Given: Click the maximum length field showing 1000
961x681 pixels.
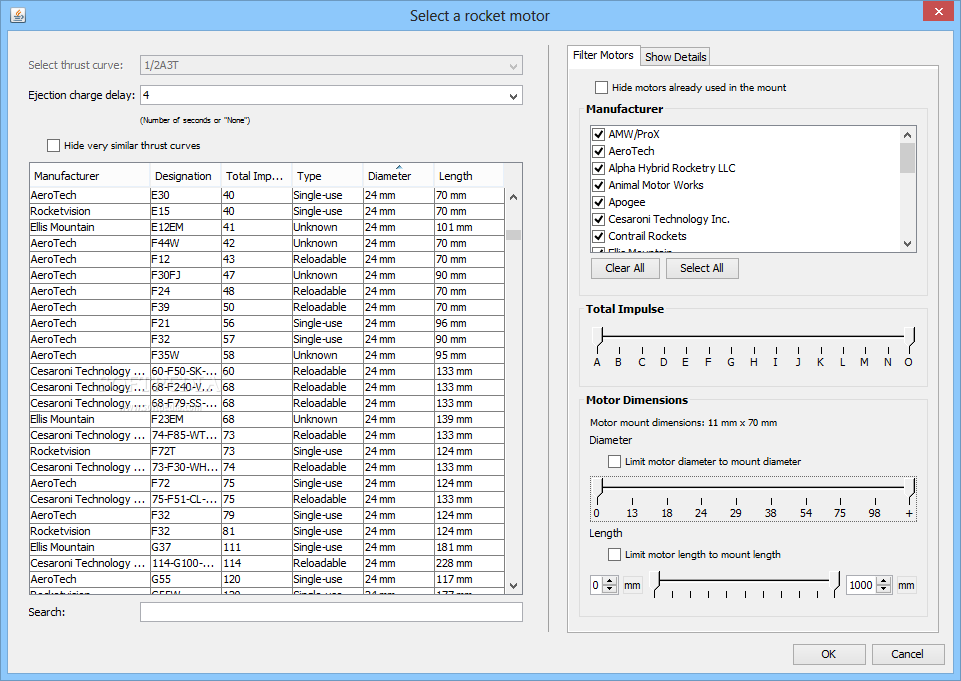Looking at the screenshot, I should click(861, 585).
